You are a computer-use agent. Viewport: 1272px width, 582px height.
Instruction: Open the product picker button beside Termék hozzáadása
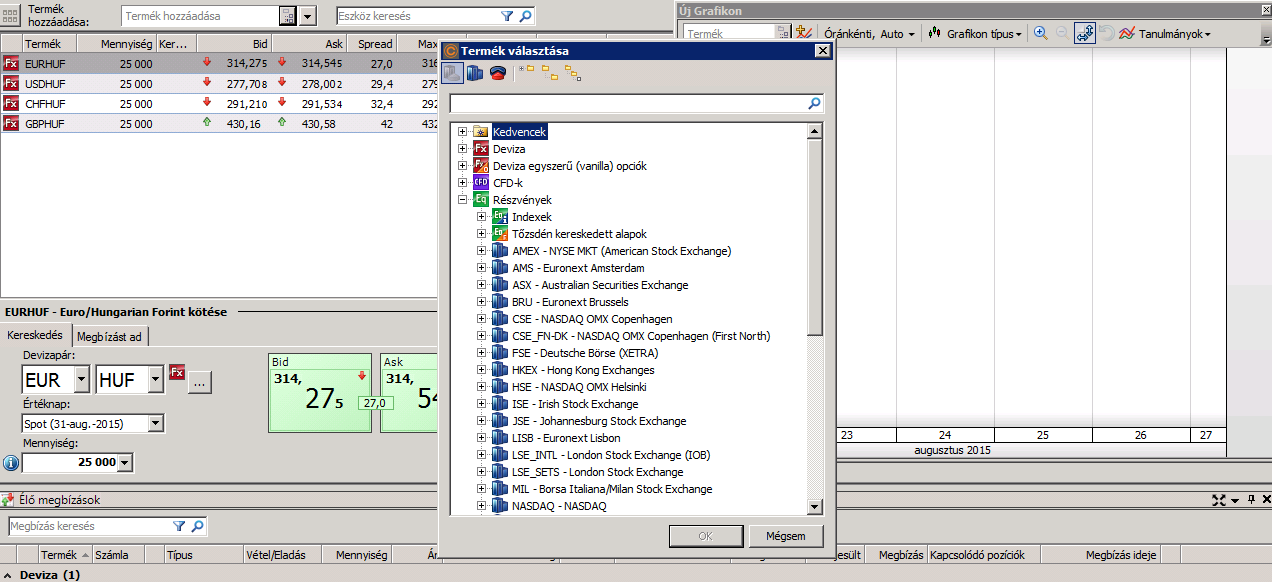tap(288, 16)
